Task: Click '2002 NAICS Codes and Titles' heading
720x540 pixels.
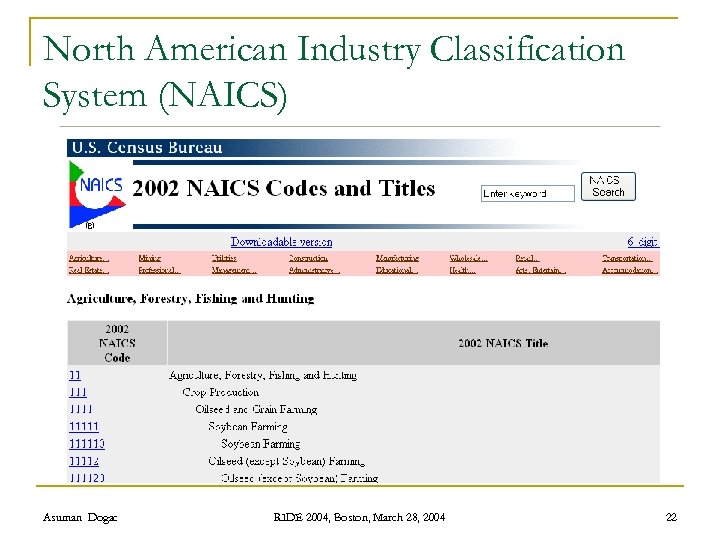Action: click(x=283, y=188)
